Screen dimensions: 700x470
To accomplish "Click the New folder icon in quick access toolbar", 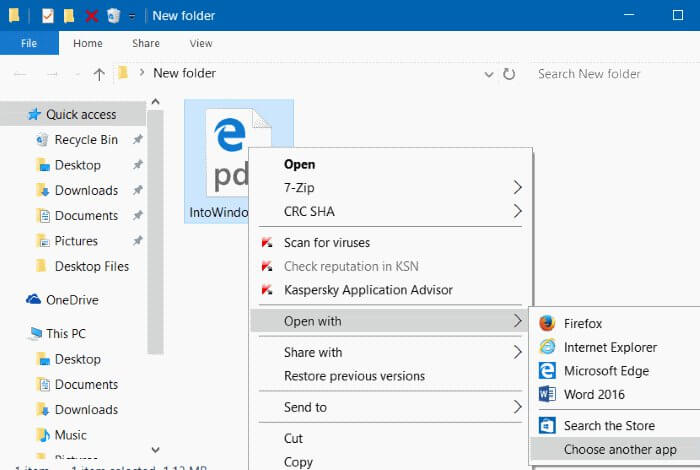I will coord(69,16).
